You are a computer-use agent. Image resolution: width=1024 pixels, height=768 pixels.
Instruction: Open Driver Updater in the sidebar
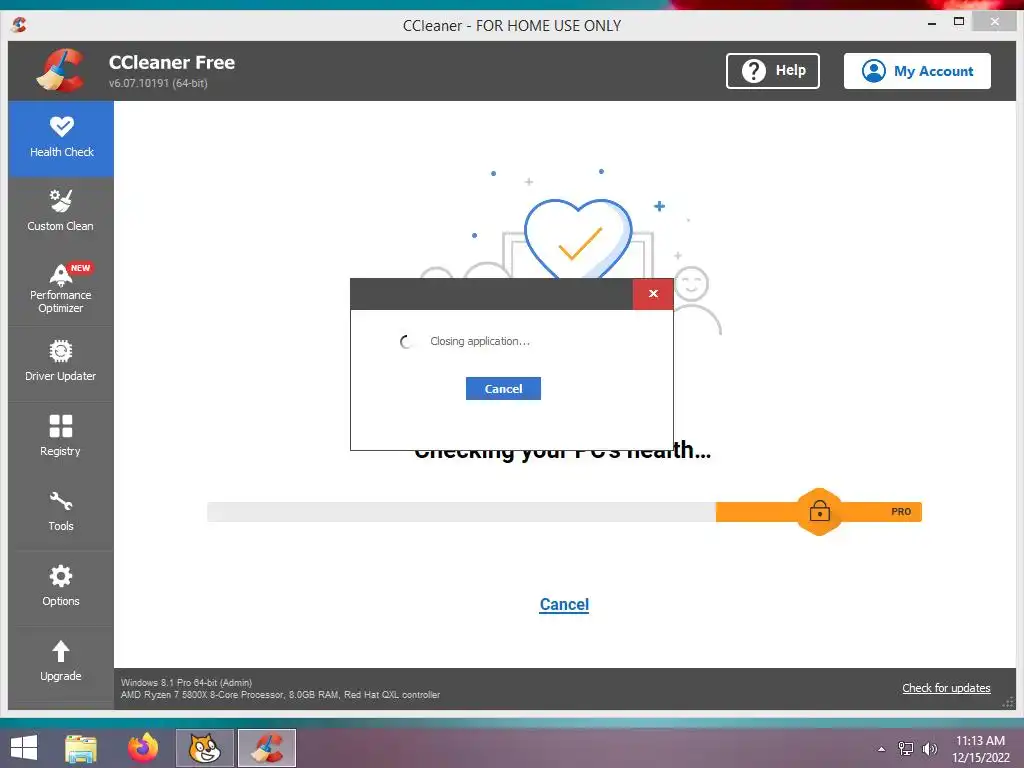[61, 361]
